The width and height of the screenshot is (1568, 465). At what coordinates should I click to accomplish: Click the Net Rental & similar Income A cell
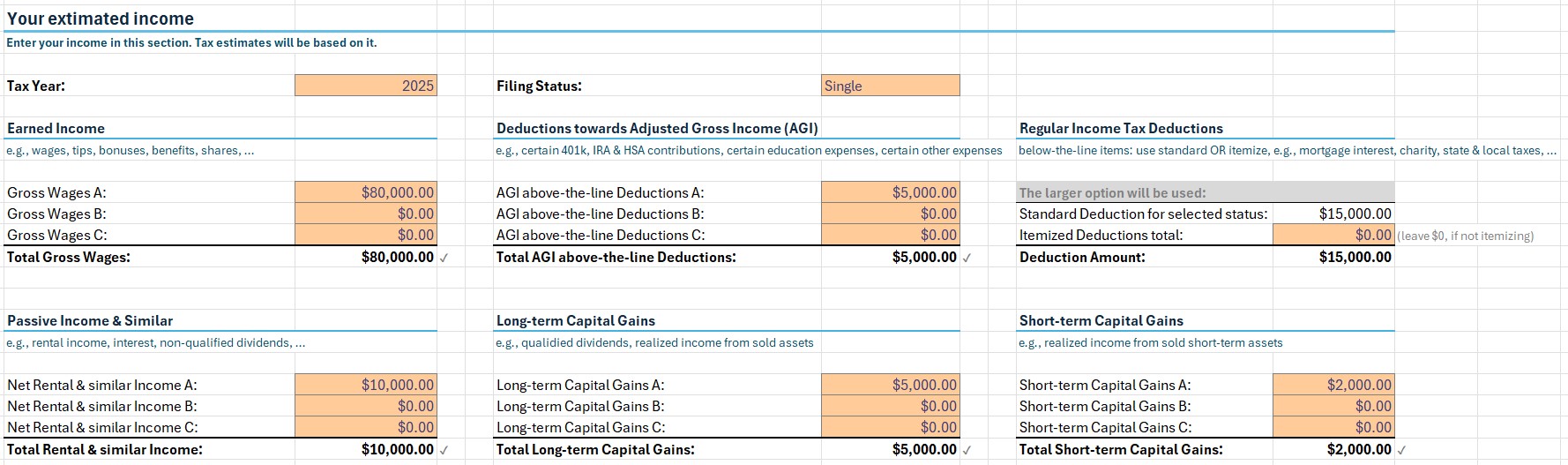(x=365, y=385)
